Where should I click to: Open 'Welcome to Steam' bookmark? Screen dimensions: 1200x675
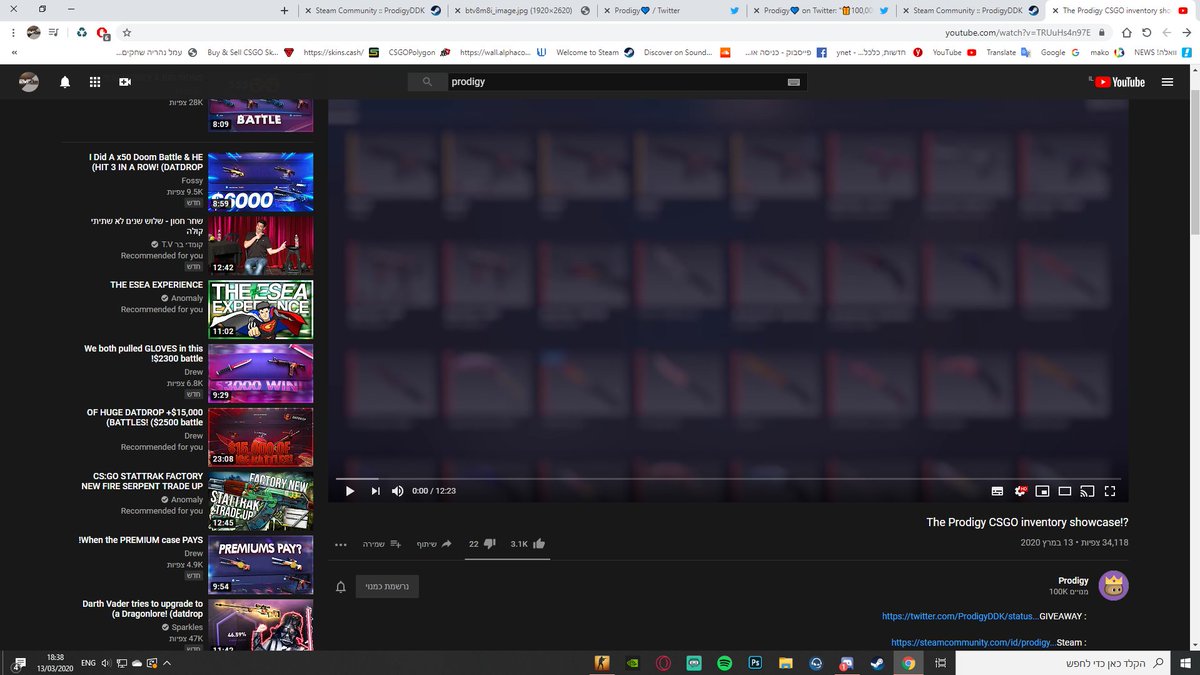coord(595,52)
